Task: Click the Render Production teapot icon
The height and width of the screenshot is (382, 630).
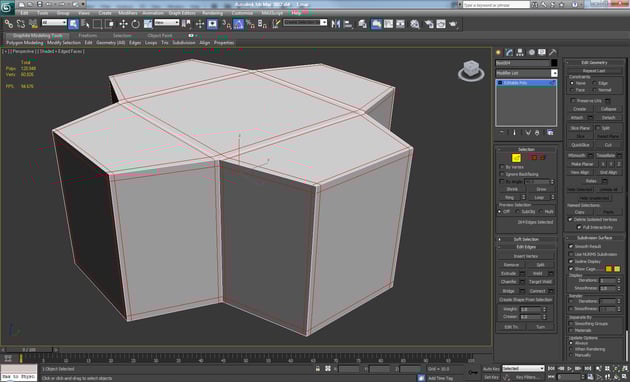Action: pyautogui.click(x=453, y=24)
